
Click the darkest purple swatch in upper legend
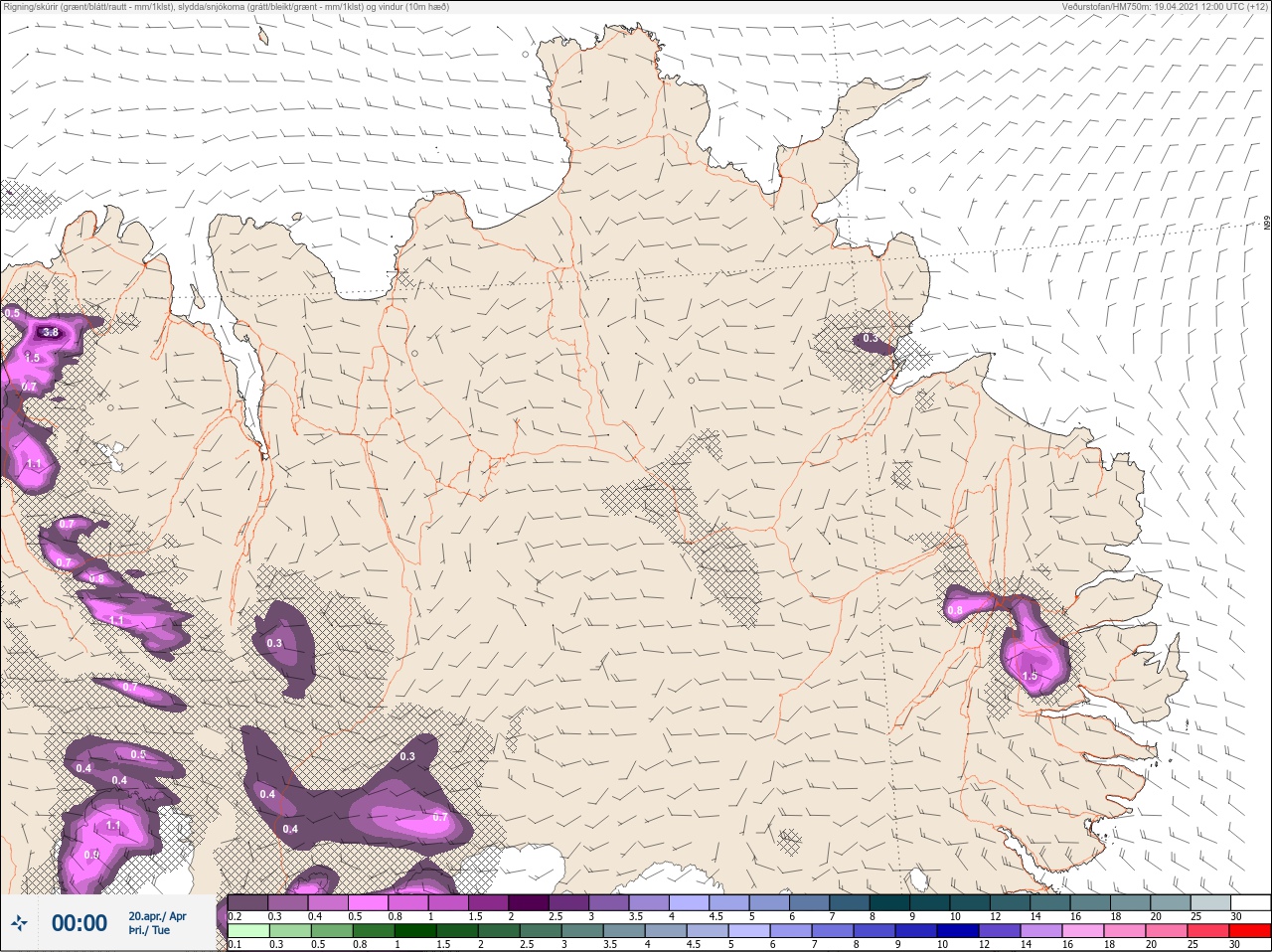529,902
